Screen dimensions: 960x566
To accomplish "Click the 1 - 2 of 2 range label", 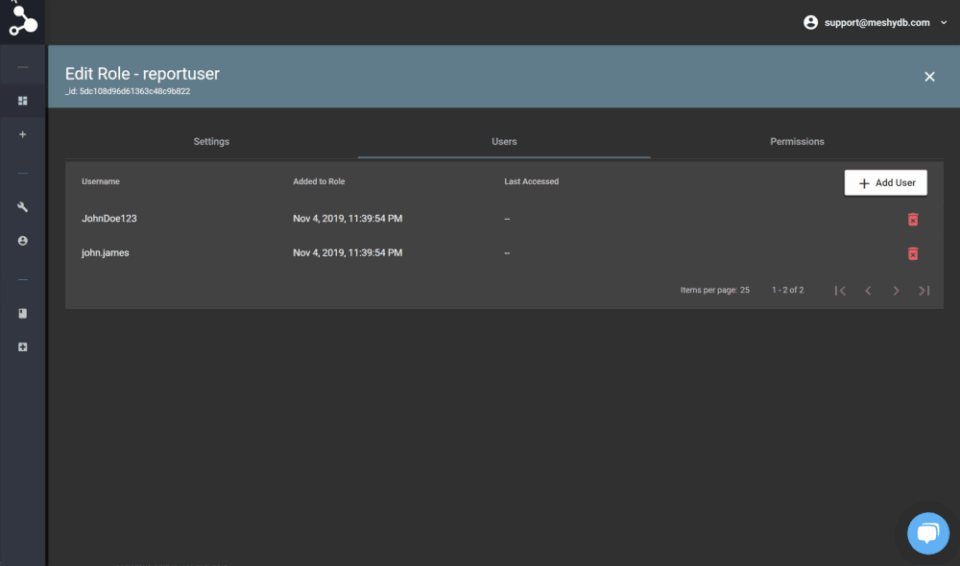I will 787,290.
